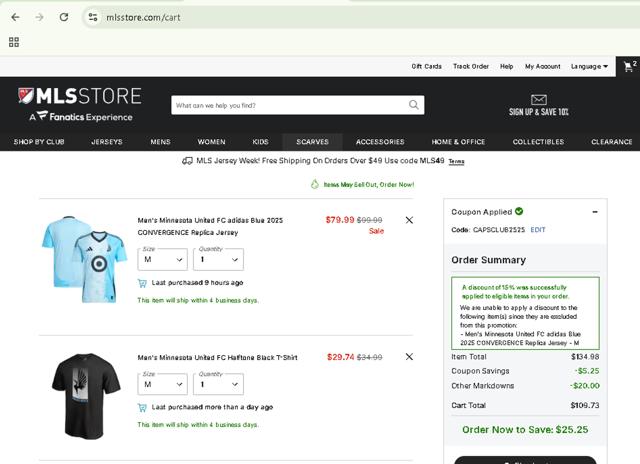Expand the Language dropdown
Screen dimensions: 640x464
589,67
